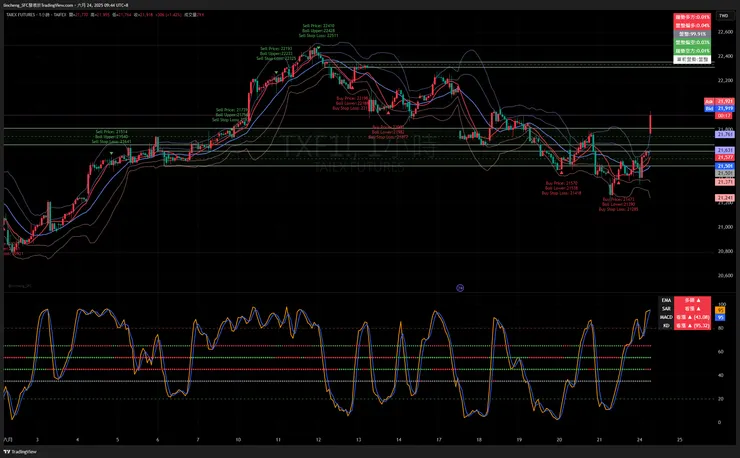Click the TWD currency label
This screenshot has height=458, width=740.
point(723,16)
